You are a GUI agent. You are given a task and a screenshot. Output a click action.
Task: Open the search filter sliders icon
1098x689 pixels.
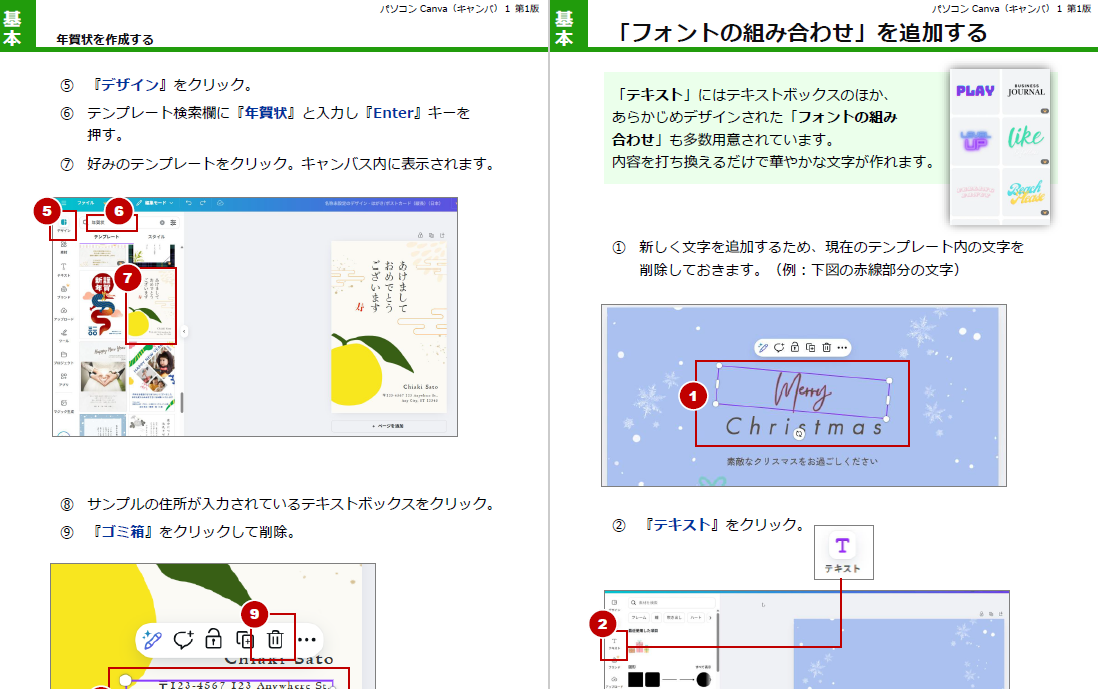pyautogui.click(x=173, y=223)
